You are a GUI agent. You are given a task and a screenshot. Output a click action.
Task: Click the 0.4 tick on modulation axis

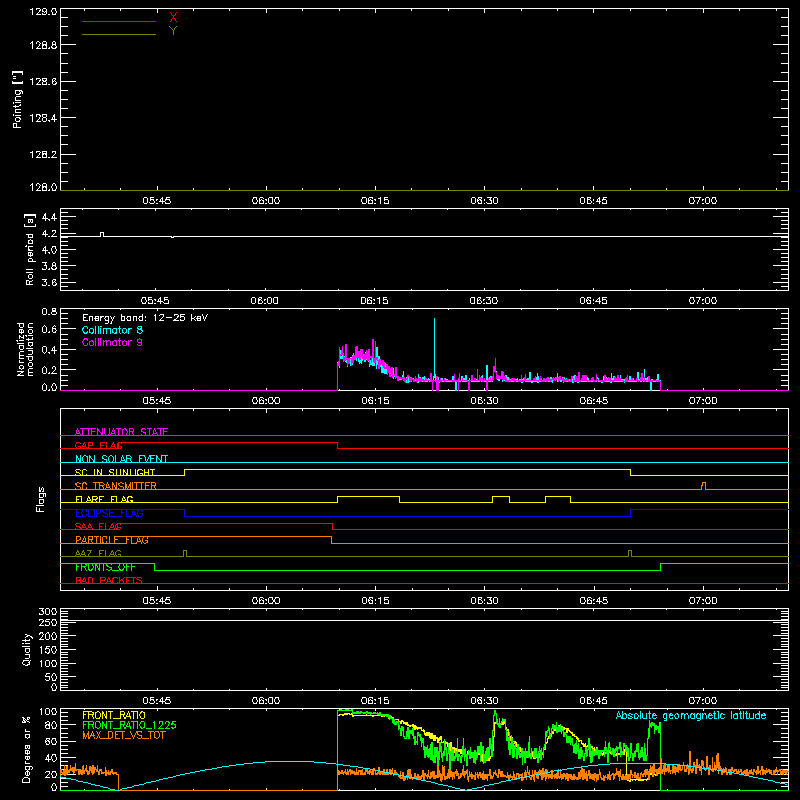(x=49, y=350)
